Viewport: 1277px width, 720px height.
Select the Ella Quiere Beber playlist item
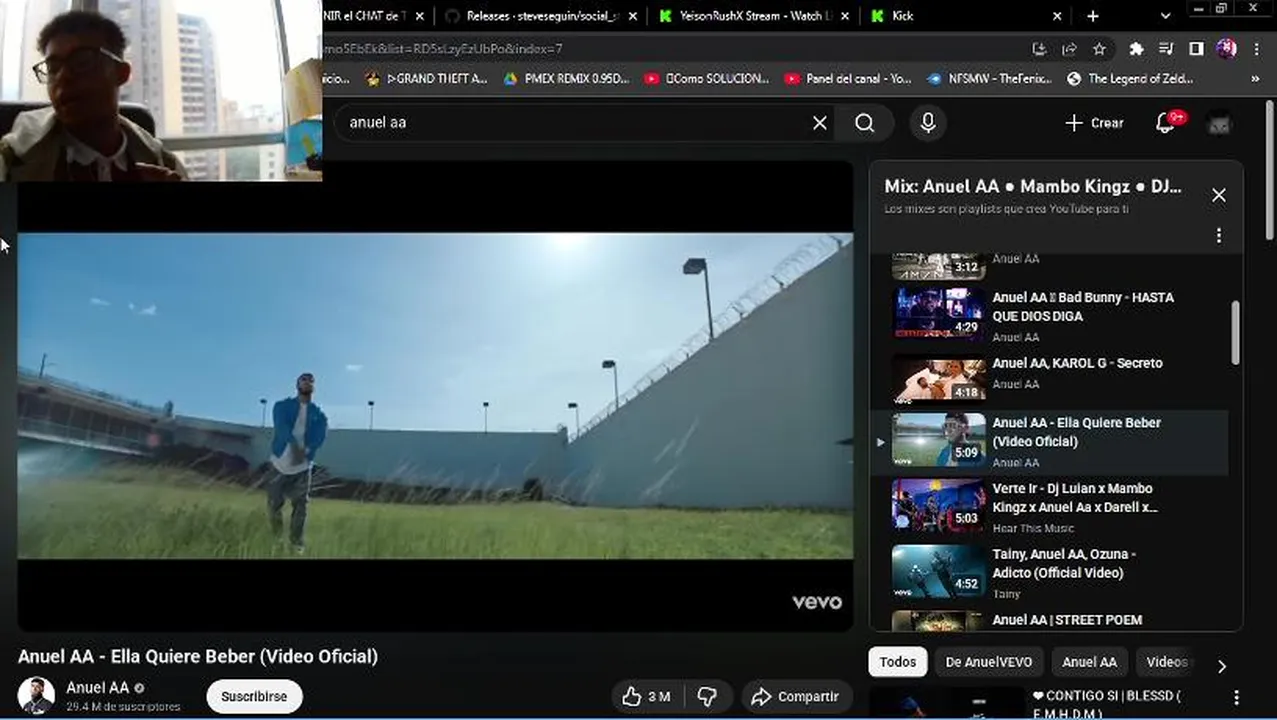click(1050, 441)
